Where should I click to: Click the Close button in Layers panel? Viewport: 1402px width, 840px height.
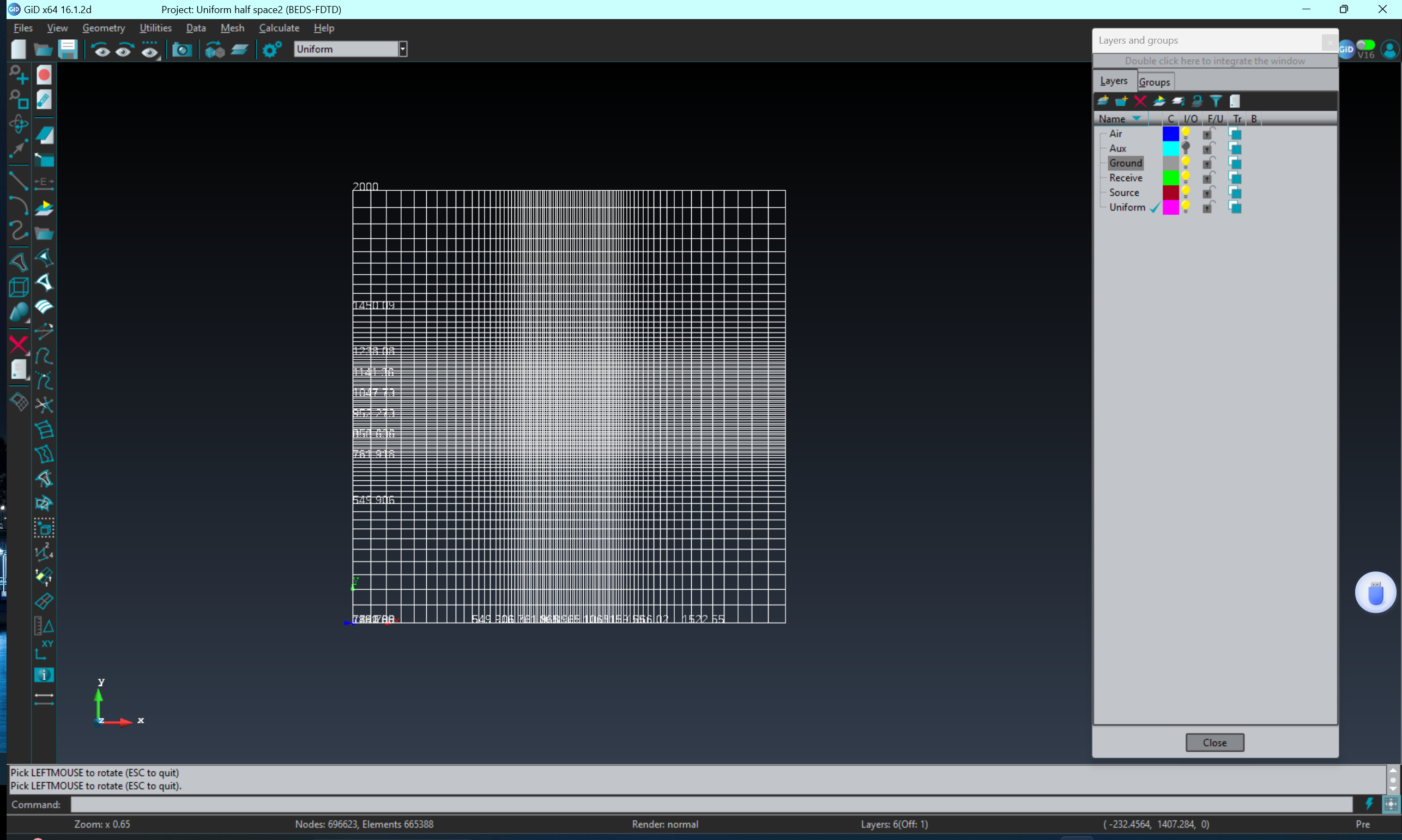tap(1214, 742)
